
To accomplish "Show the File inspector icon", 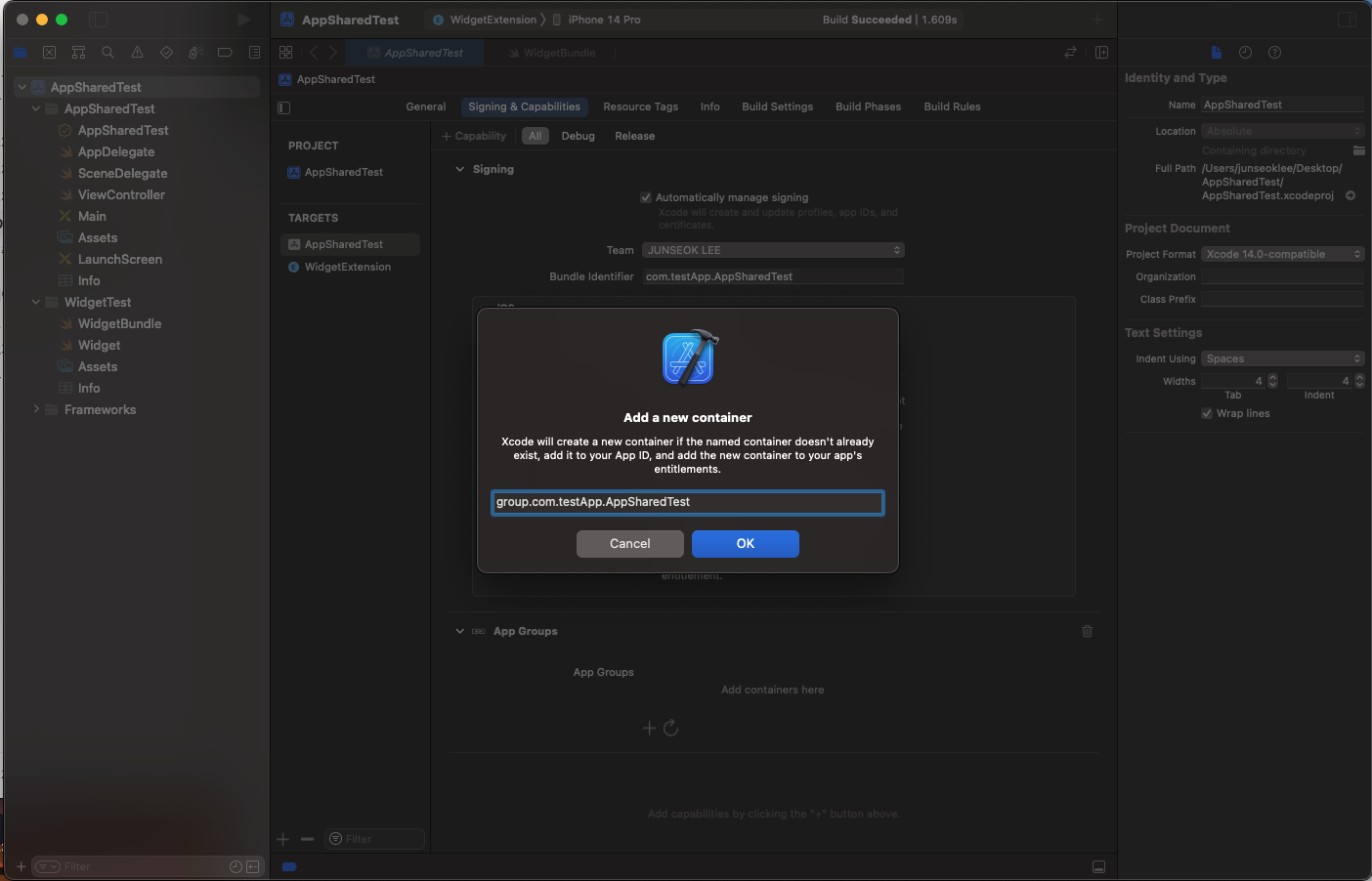I will tap(1216, 53).
